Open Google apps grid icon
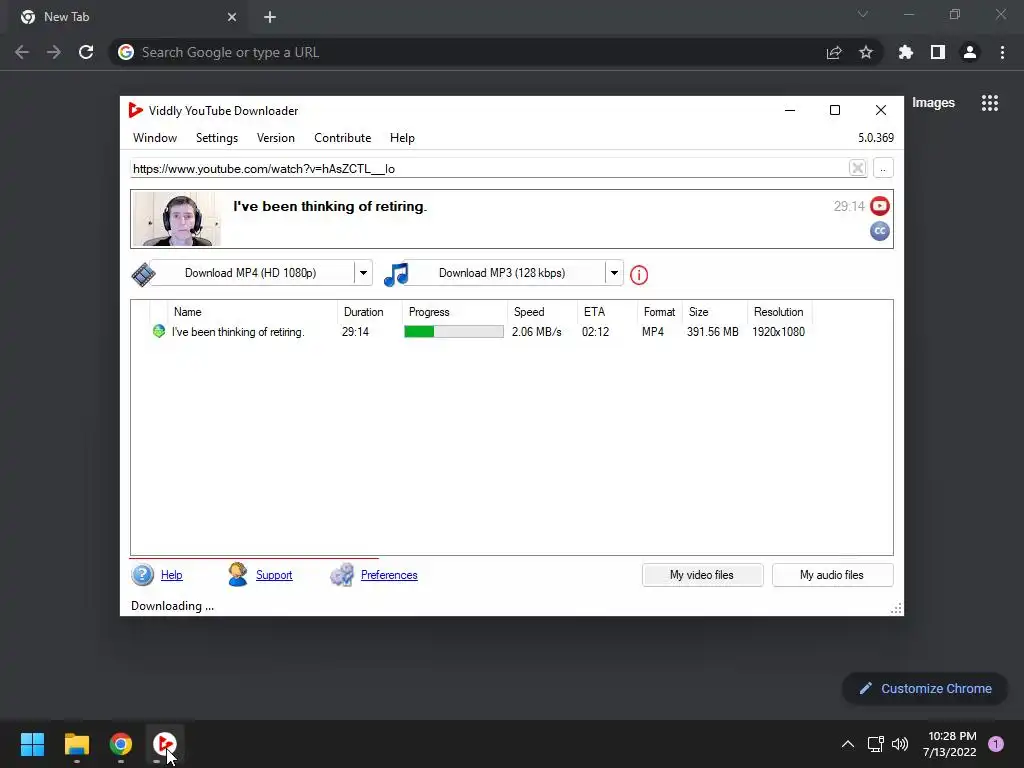 pos(990,103)
